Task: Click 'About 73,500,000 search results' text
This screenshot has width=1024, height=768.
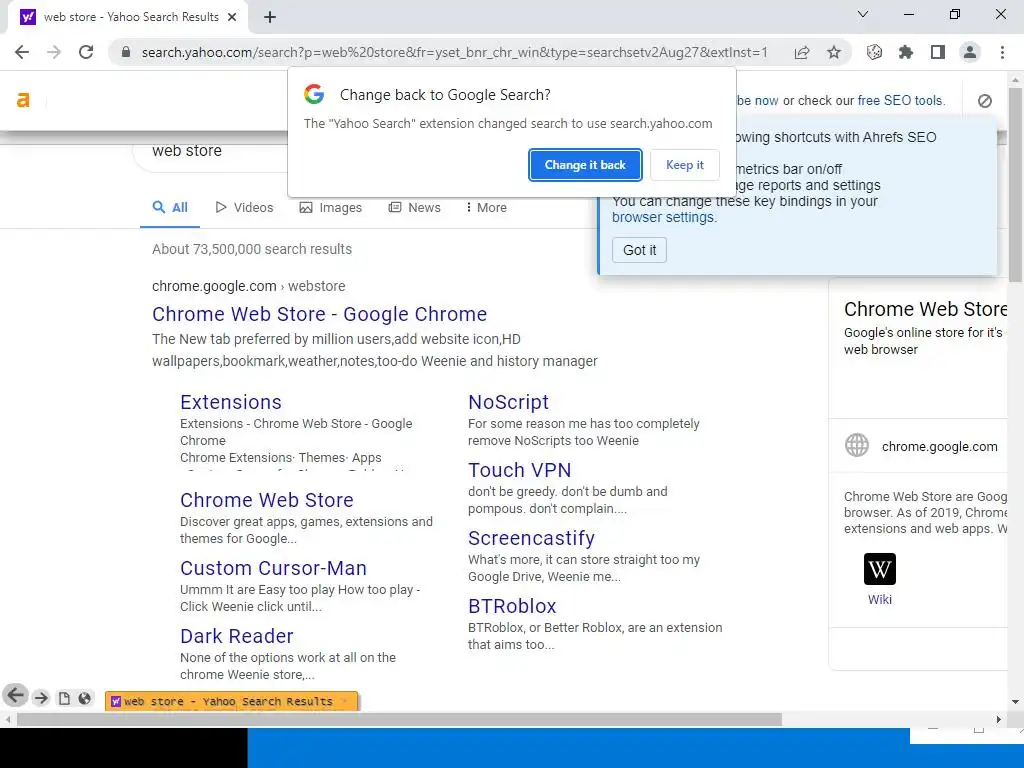Action: [x=251, y=249]
